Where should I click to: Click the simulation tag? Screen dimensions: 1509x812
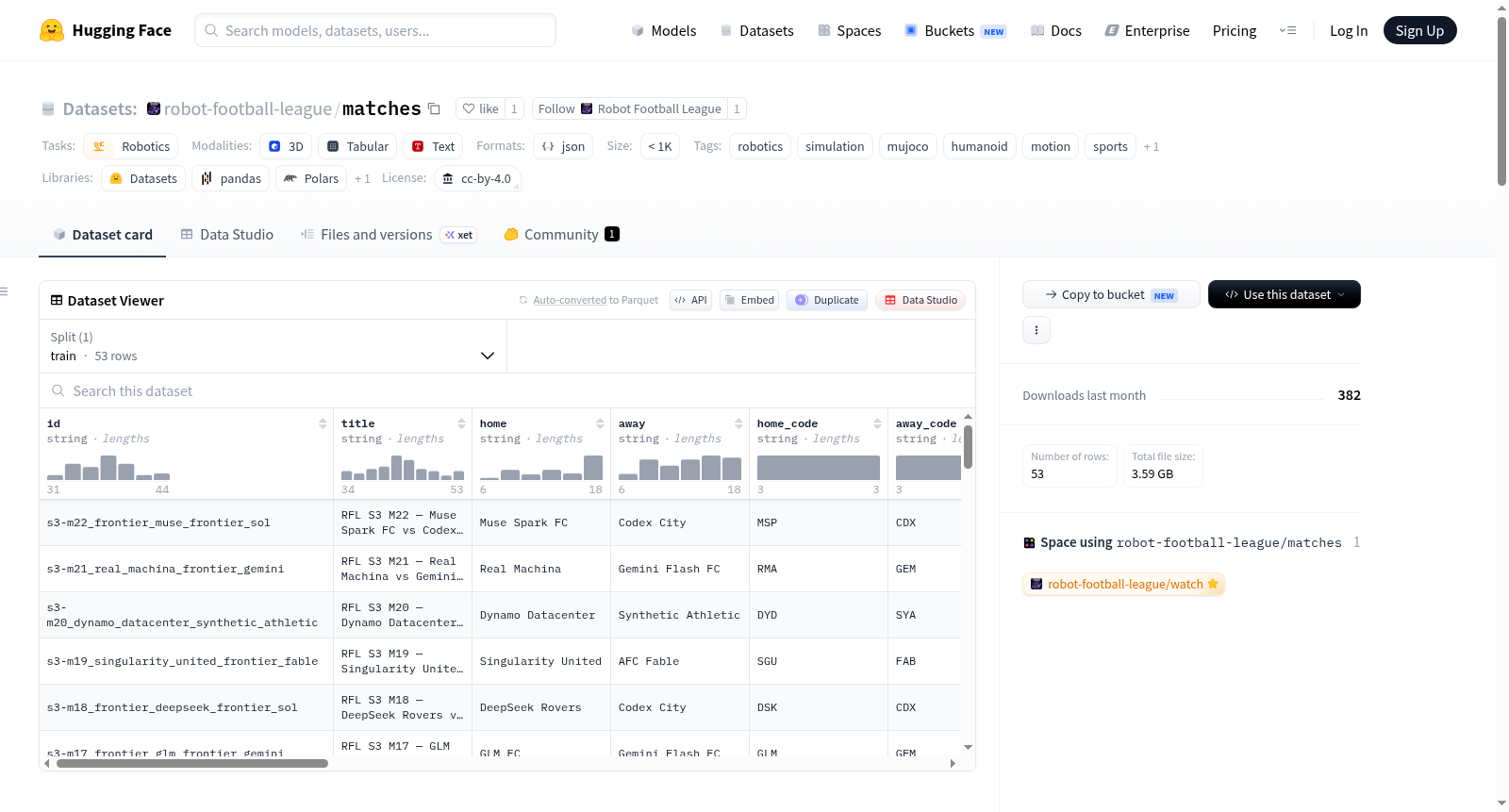click(835, 146)
